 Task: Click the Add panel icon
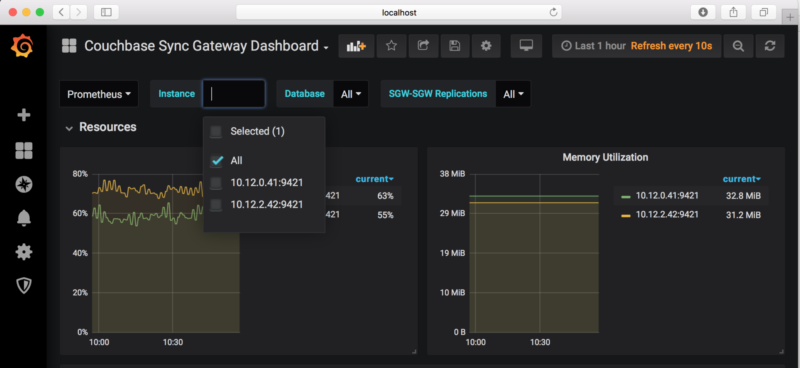(x=356, y=46)
